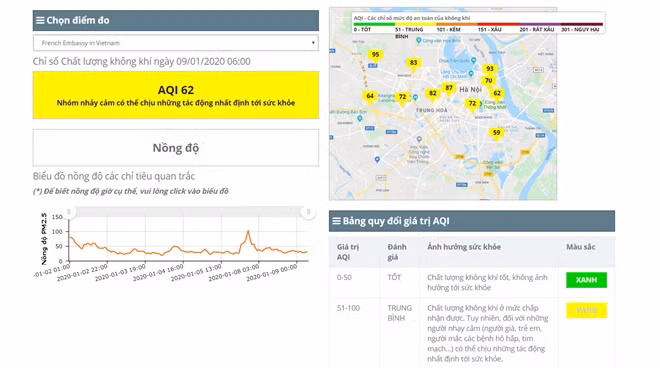Click the AQI 87 map marker
This screenshot has height=368, width=660.
(x=449, y=88)
